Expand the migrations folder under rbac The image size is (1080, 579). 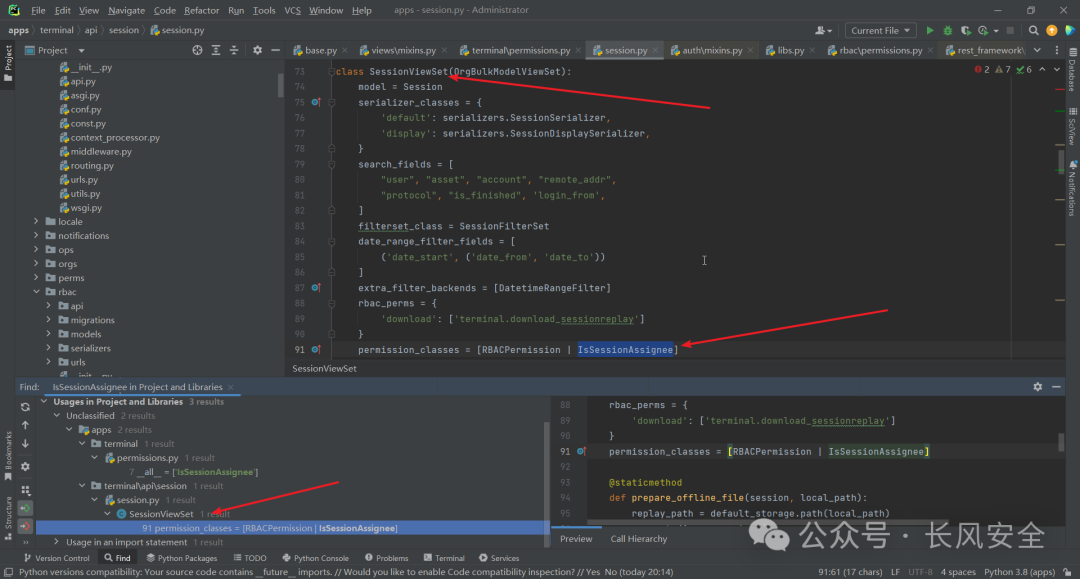pos(48,320)
